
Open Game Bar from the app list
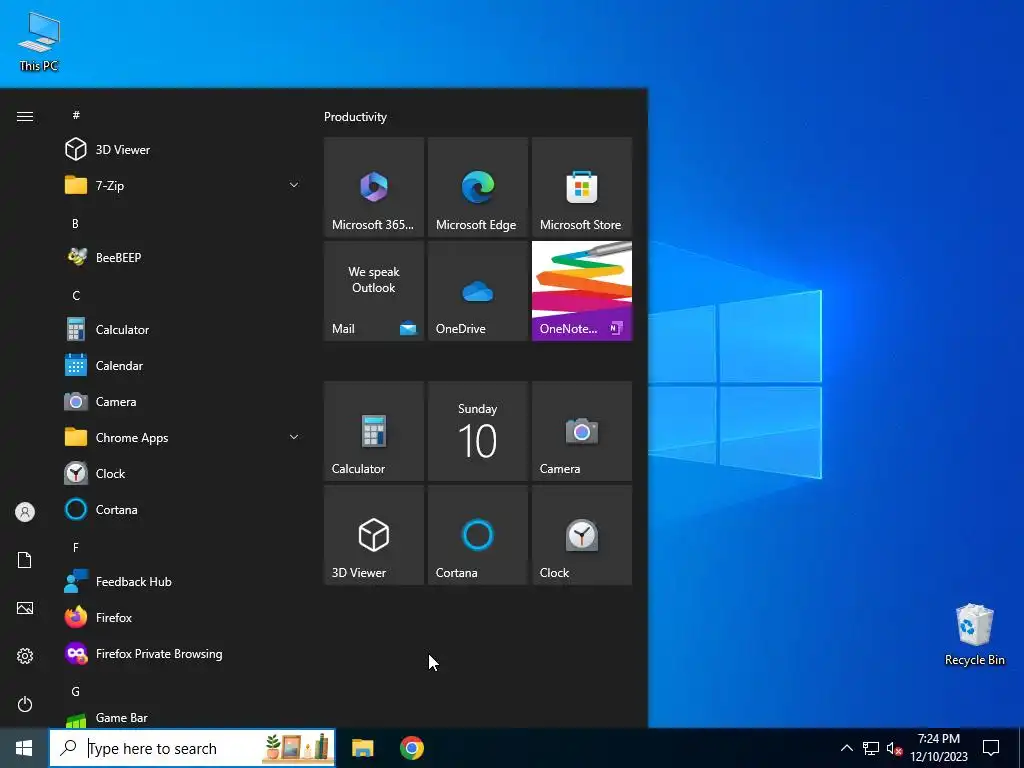pos(183,718)
